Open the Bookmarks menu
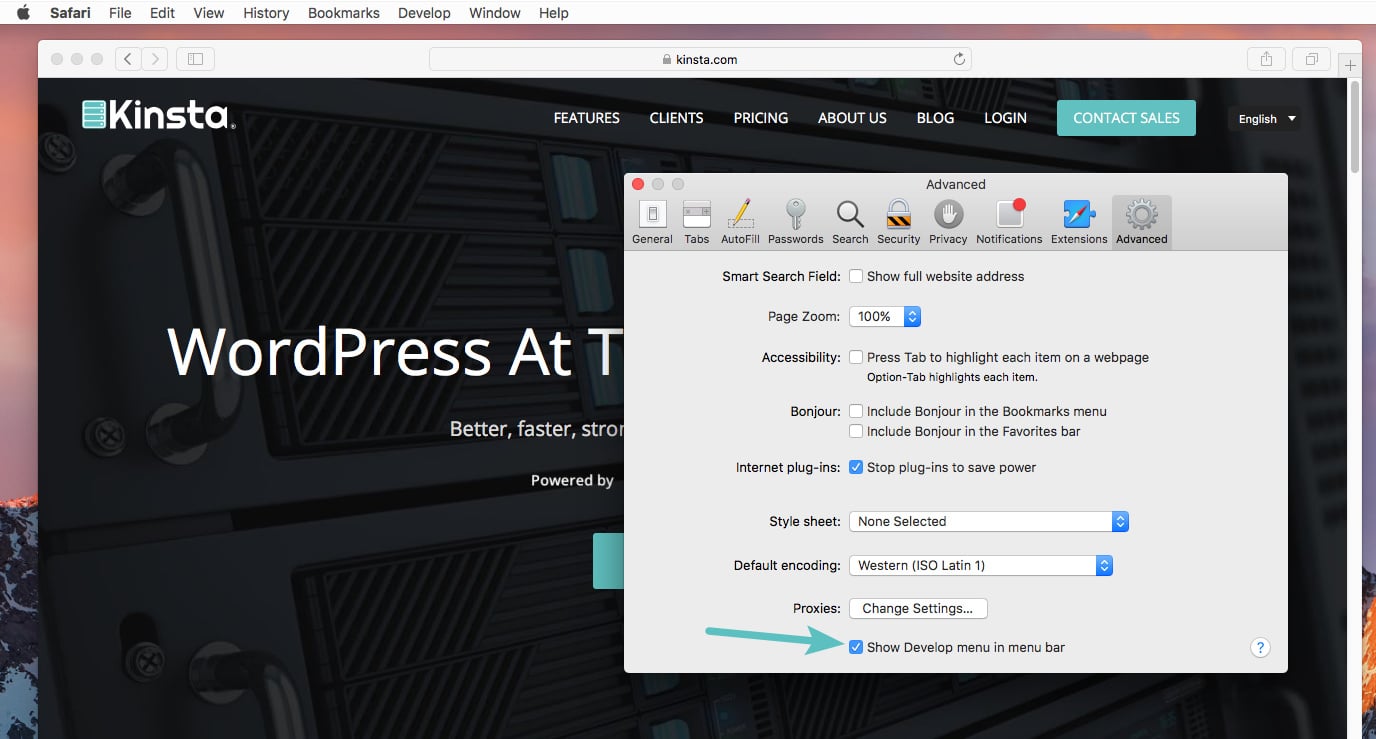1376x739 pixels. click(x=343, y=13)
